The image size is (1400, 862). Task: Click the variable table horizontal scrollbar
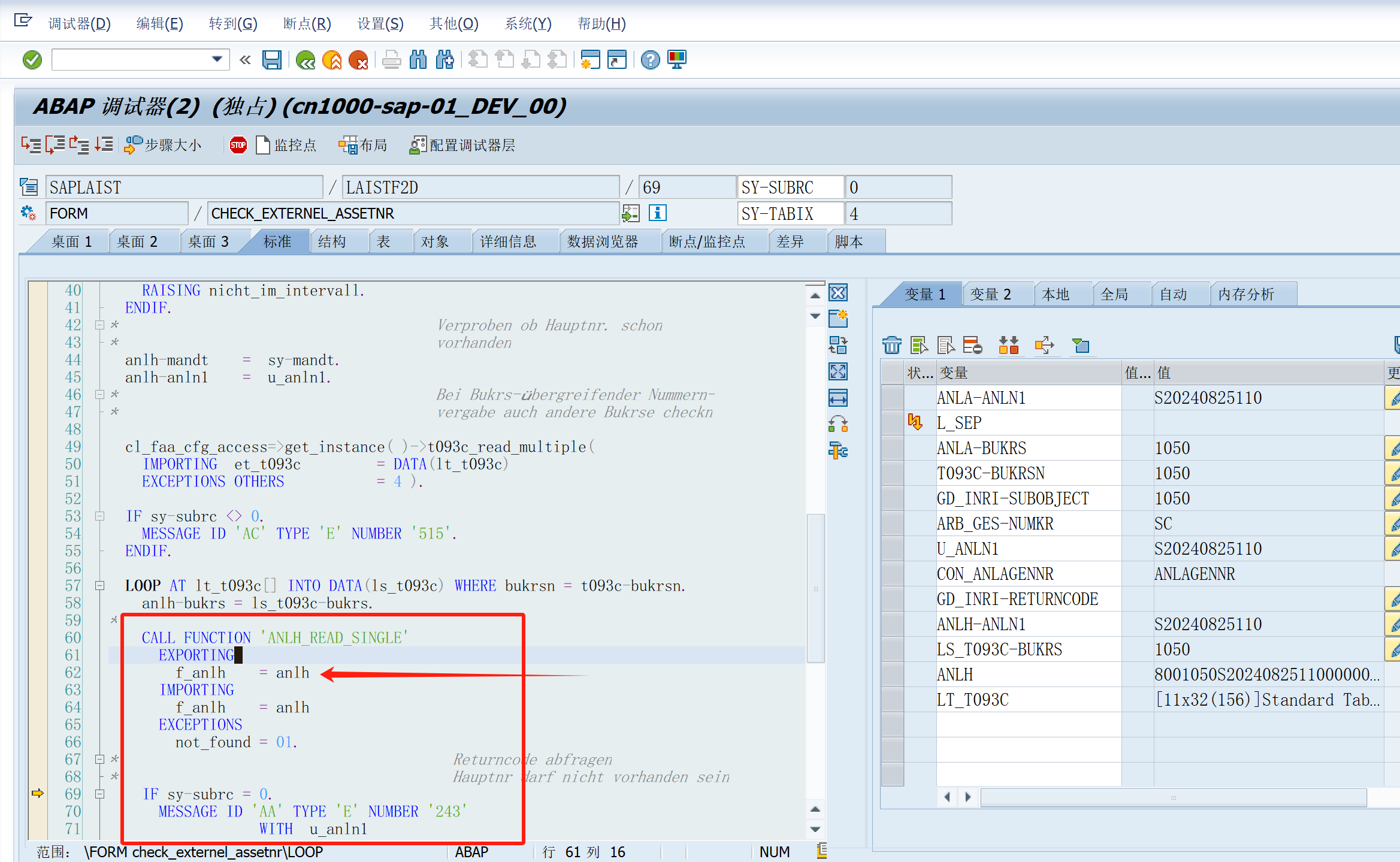[1172, 797]
